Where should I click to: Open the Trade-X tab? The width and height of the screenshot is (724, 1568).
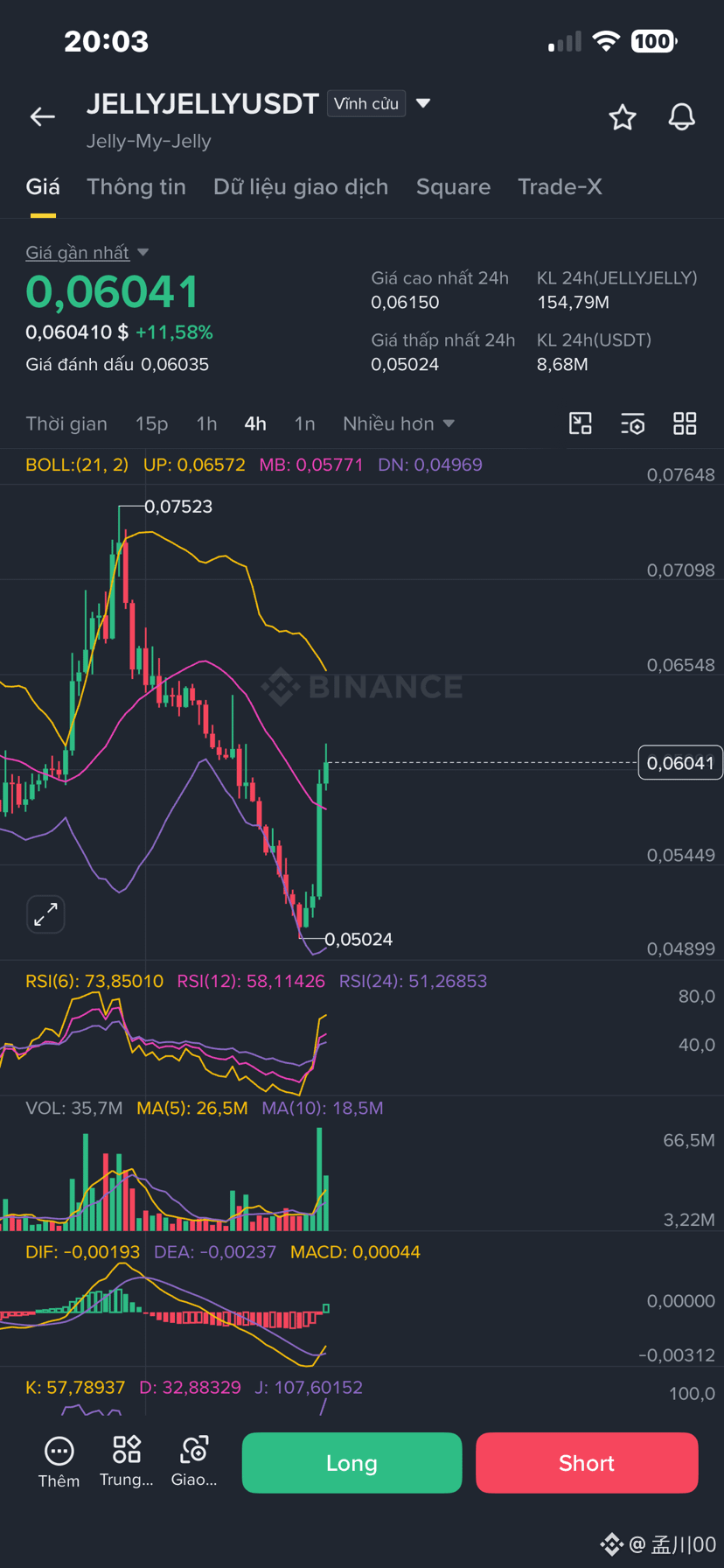pyautogui.click(x=560, y=187)
